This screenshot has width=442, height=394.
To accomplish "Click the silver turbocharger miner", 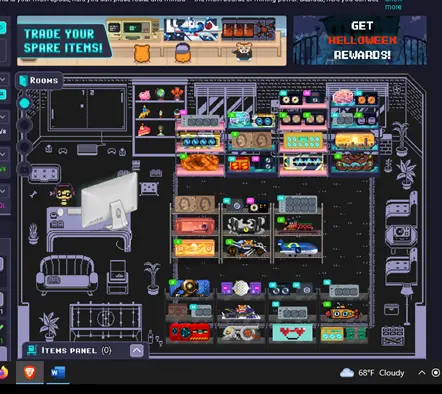I will [241, 333].
